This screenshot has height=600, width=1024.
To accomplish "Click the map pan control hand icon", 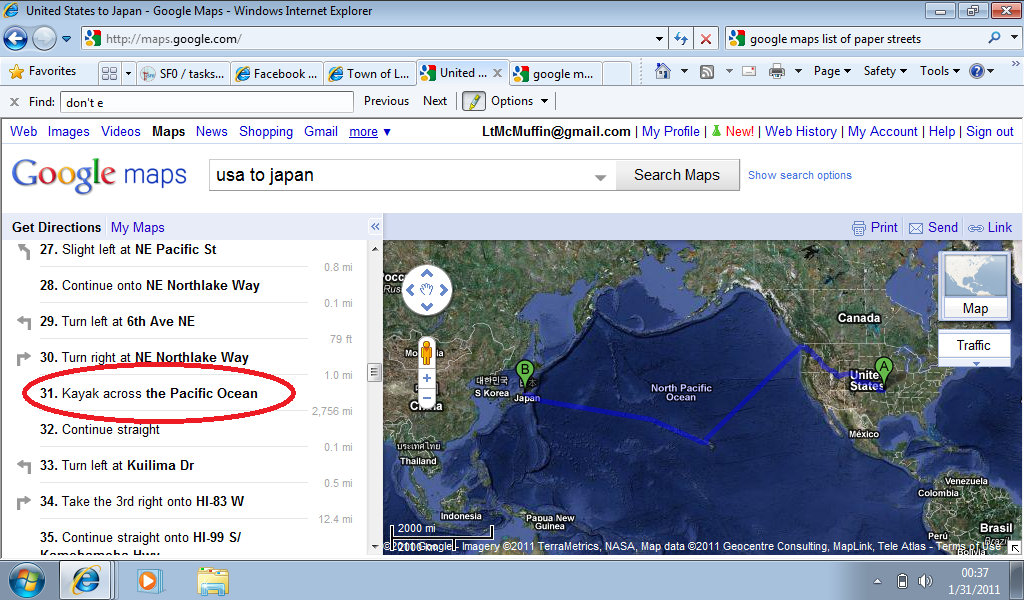I will point(427,291).
